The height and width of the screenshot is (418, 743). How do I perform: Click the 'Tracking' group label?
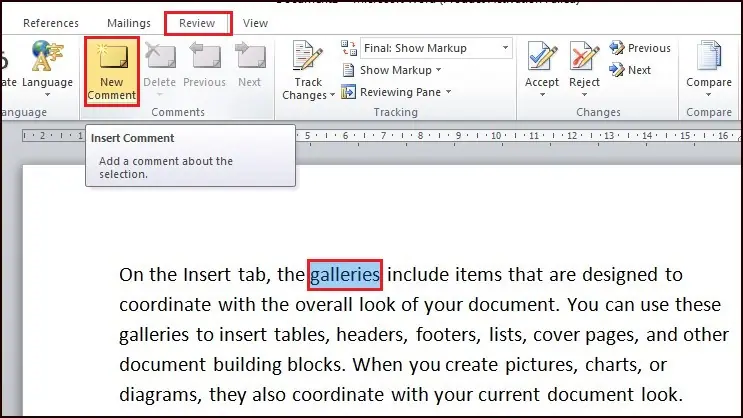pos(396,112)
